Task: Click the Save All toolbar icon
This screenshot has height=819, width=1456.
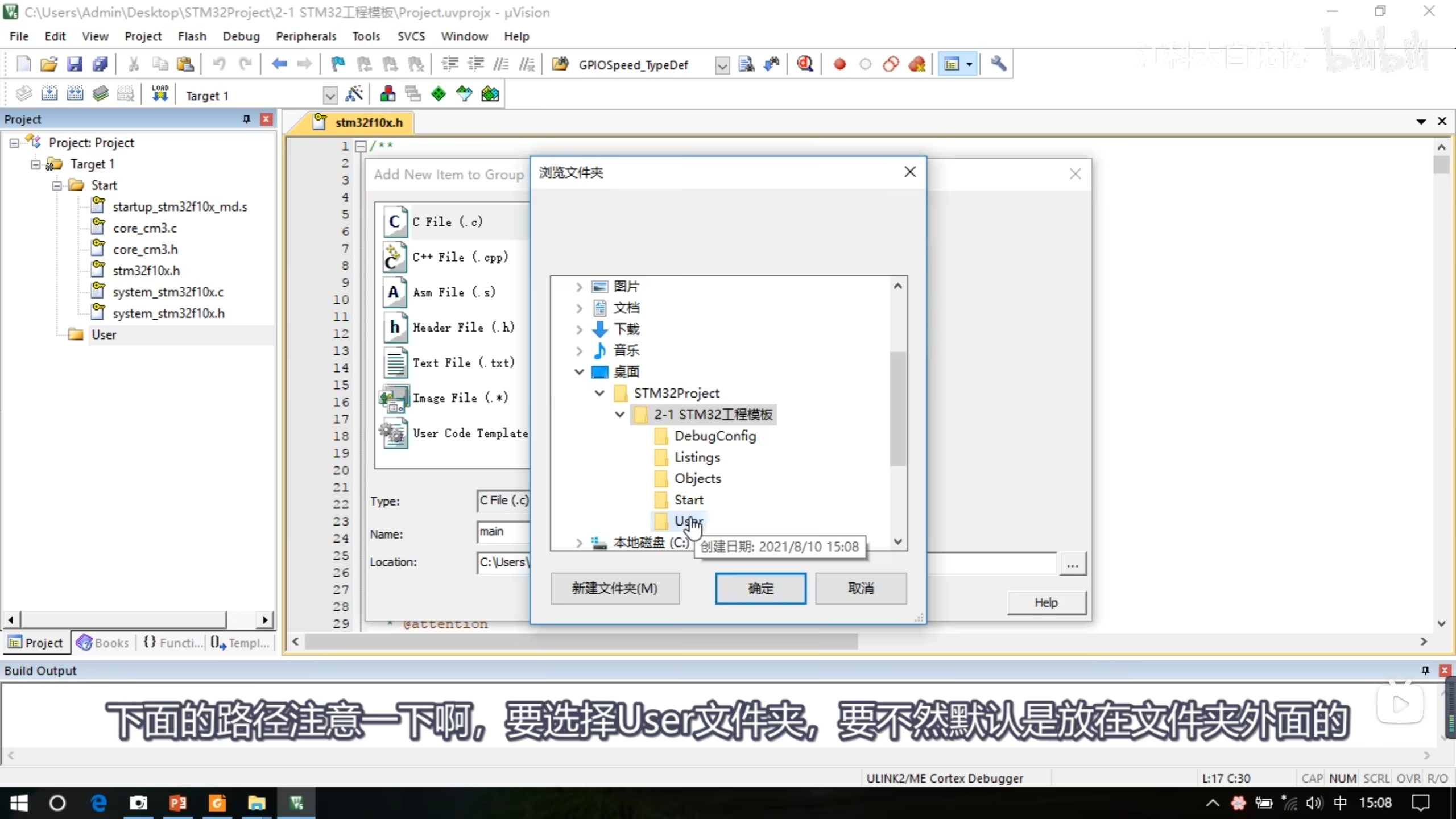Action: click(100, 64)
